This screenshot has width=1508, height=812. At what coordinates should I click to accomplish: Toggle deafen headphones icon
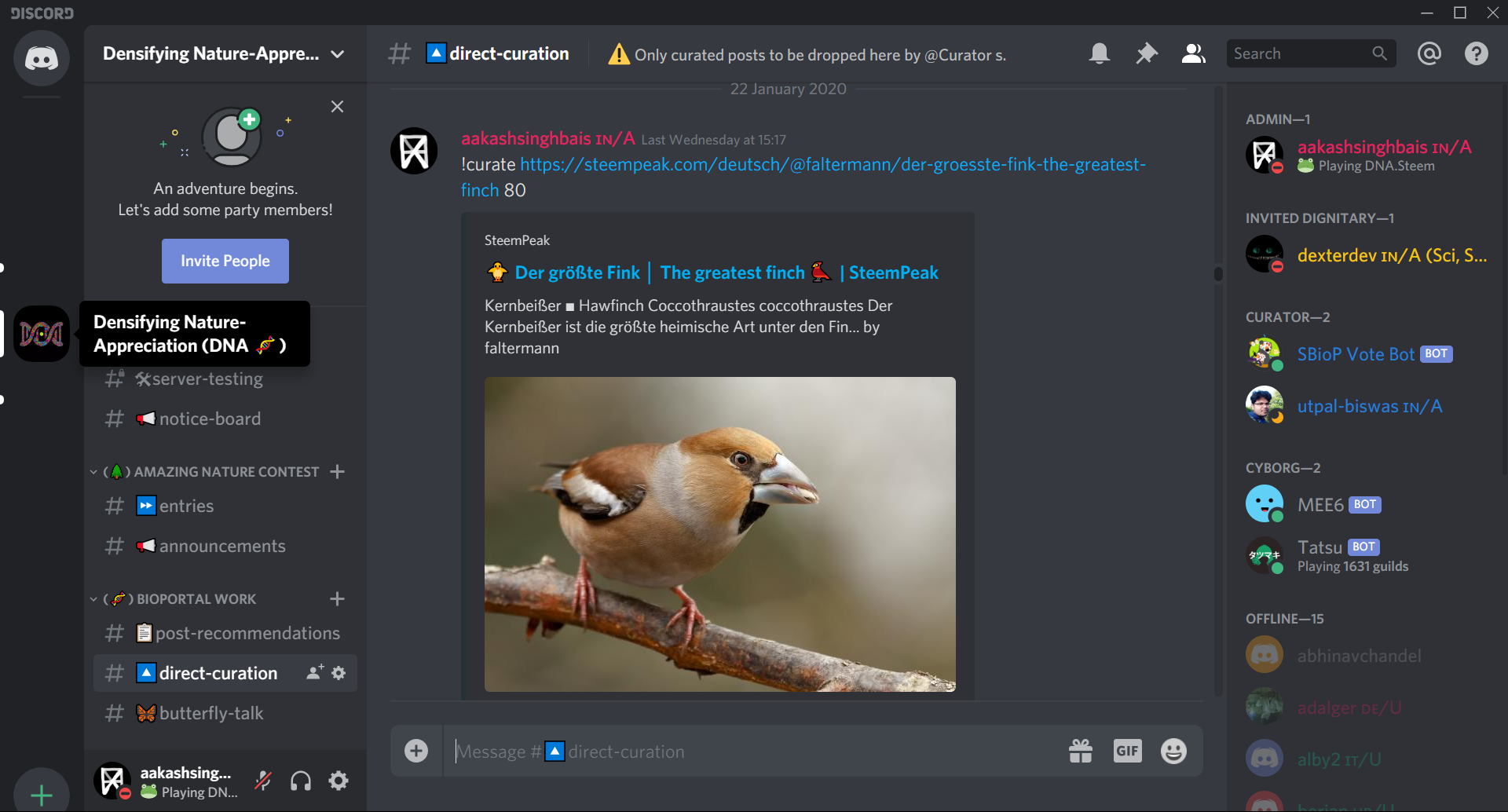click(301, 781)
